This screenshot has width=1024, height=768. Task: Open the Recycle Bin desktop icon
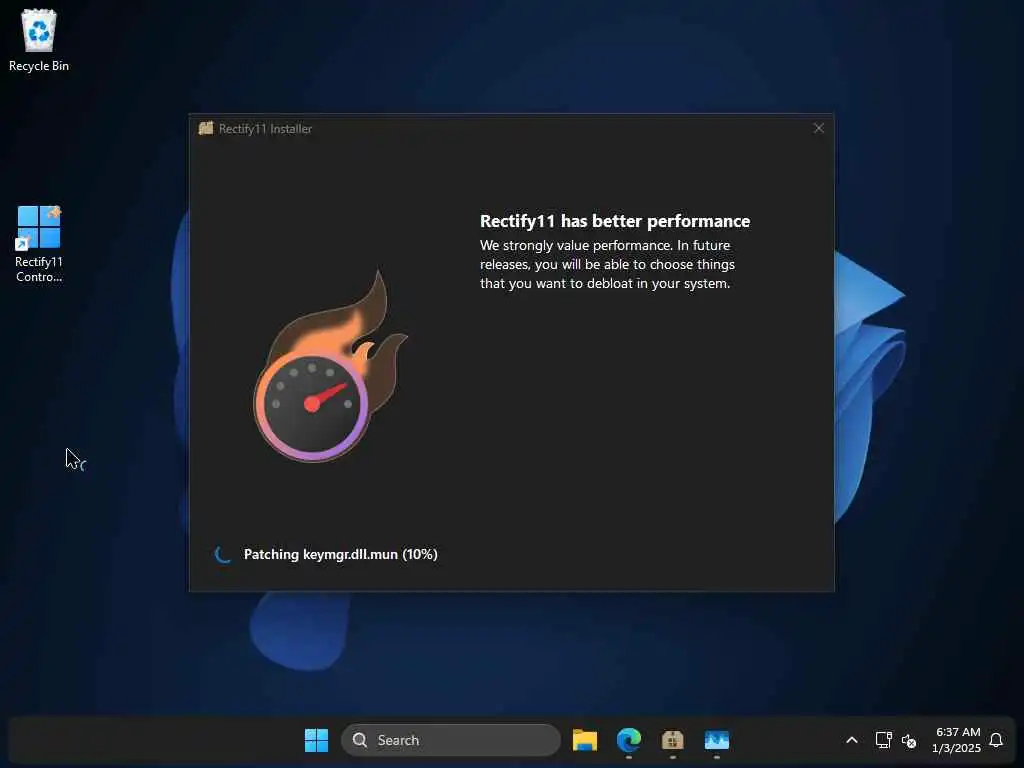coord(39,40)
